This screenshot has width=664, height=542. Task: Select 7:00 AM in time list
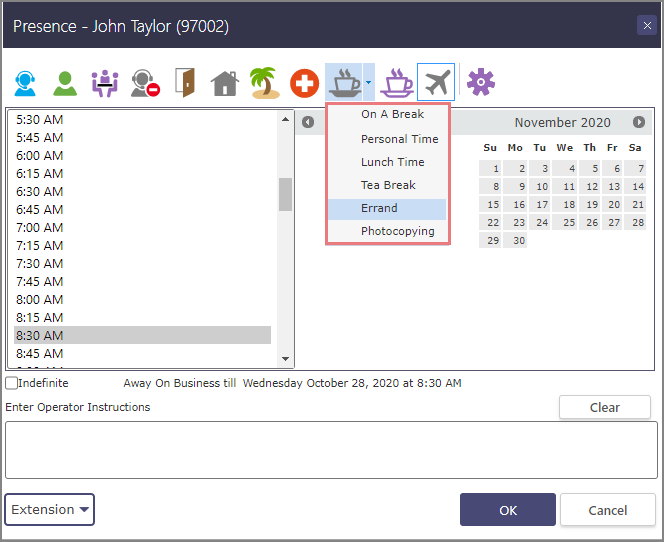click(x=142, y=228)
